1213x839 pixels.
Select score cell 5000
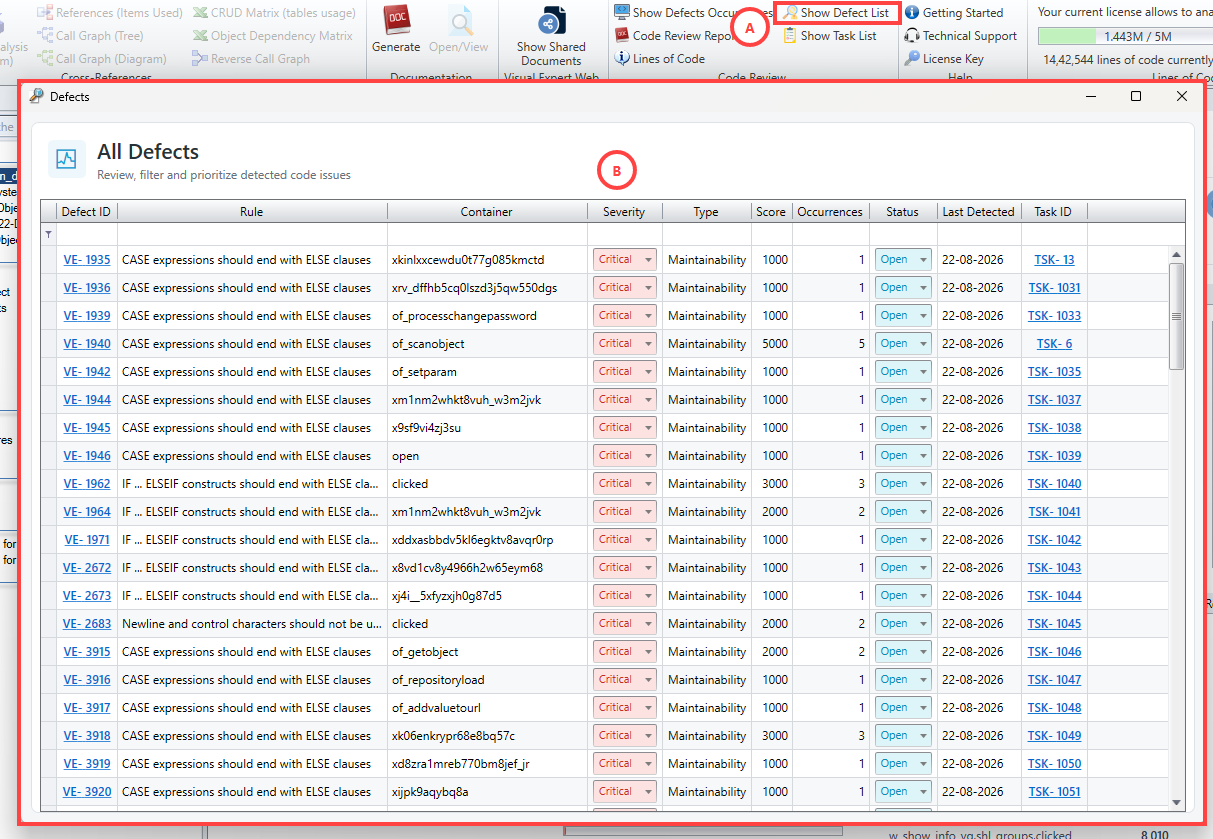point(771,344)
